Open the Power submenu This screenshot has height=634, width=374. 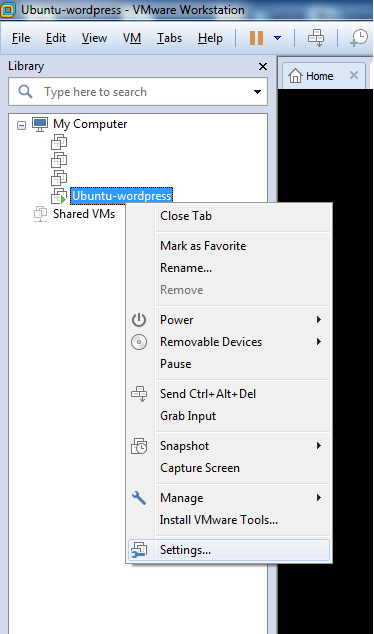coord(229,320)
